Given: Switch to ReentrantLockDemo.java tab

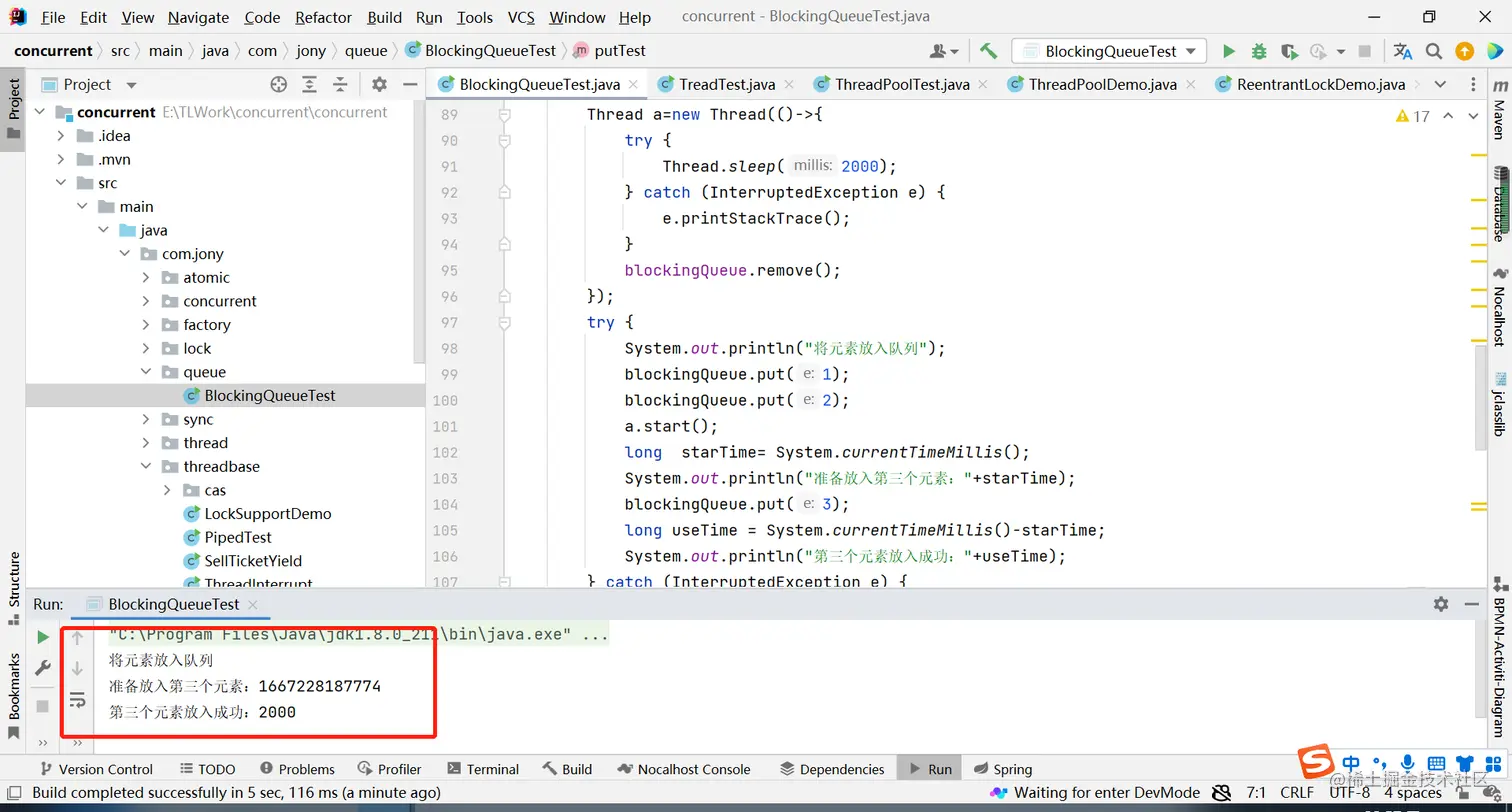Looking at the screenshot, I should coord(1320,84).
